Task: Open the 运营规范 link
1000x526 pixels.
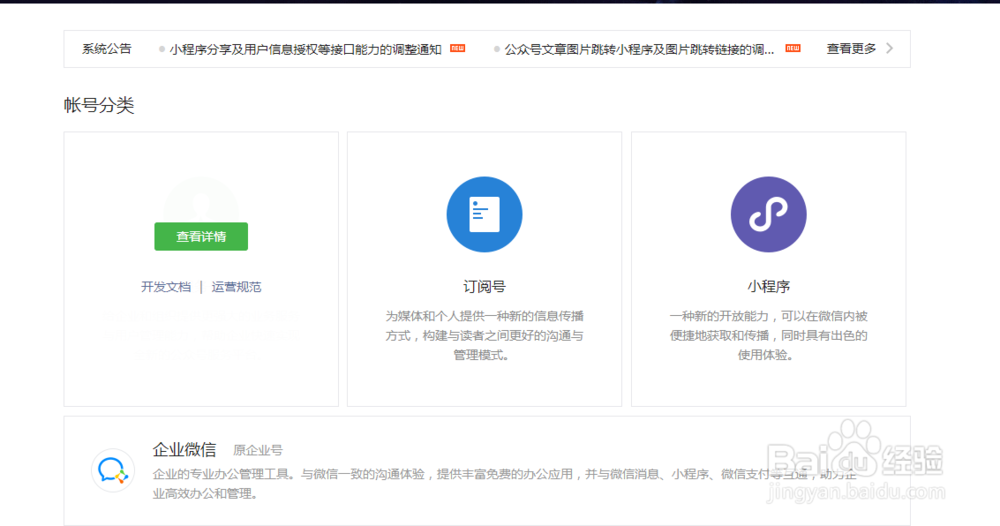Action: [236, 287]
